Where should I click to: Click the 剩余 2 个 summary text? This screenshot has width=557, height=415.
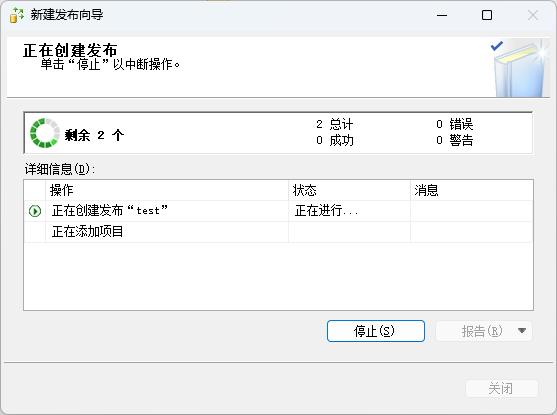94,135
